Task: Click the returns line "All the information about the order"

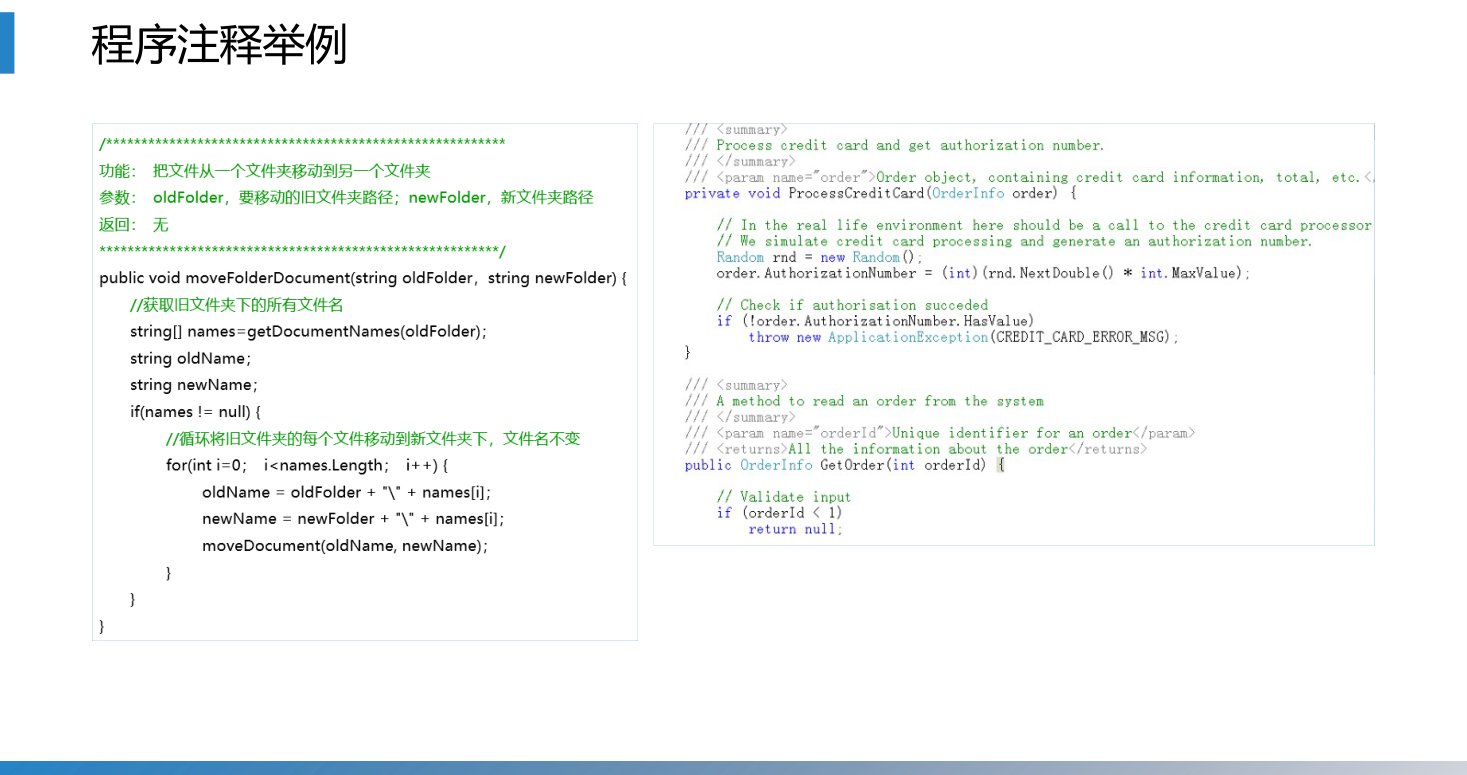Action: pyautogui.click(x=916, y=449)
